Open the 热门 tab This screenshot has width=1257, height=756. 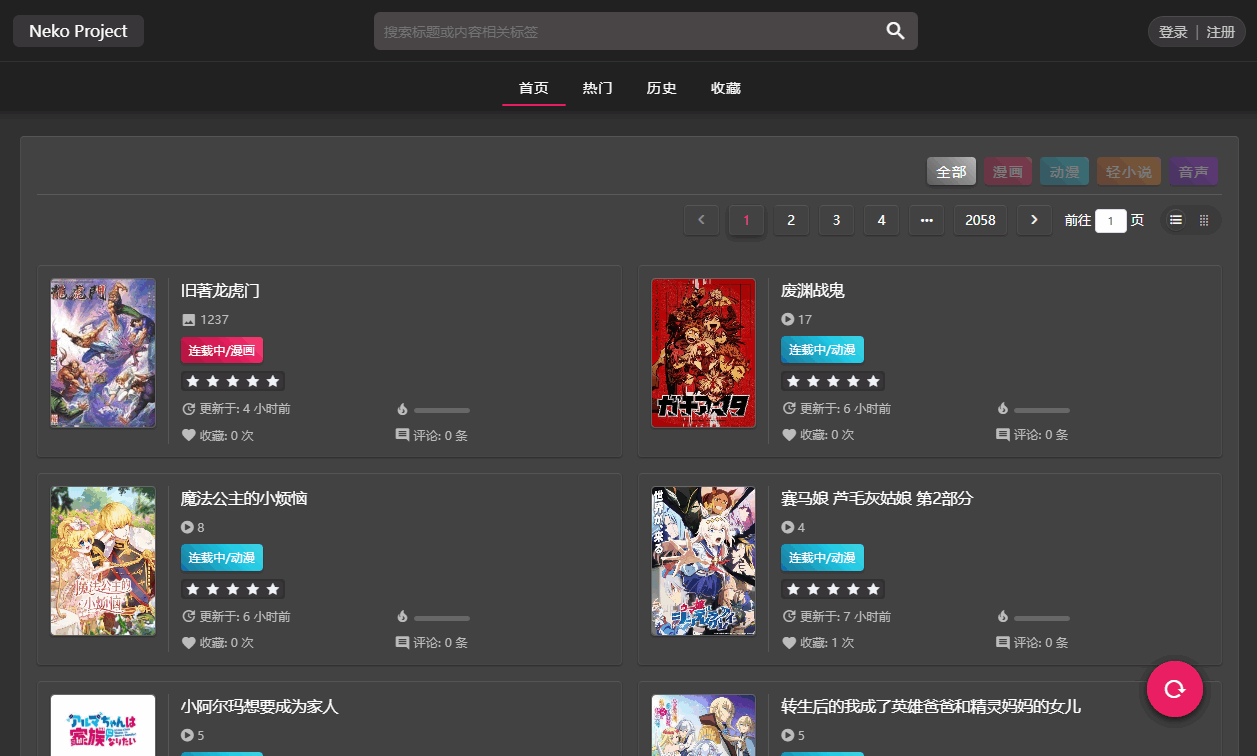598,88
